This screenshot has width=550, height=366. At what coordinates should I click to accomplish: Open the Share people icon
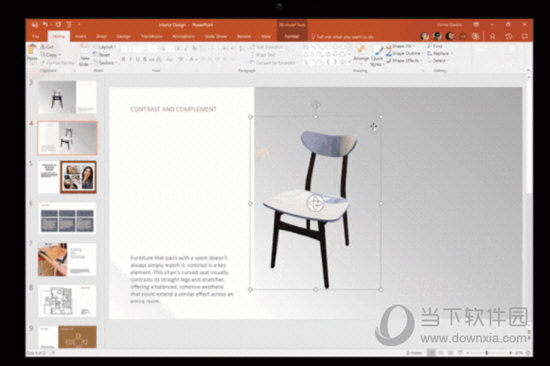(492, 36)
